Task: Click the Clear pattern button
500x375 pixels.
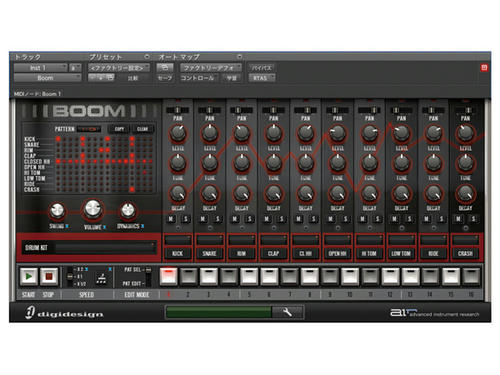Action: 142,129
